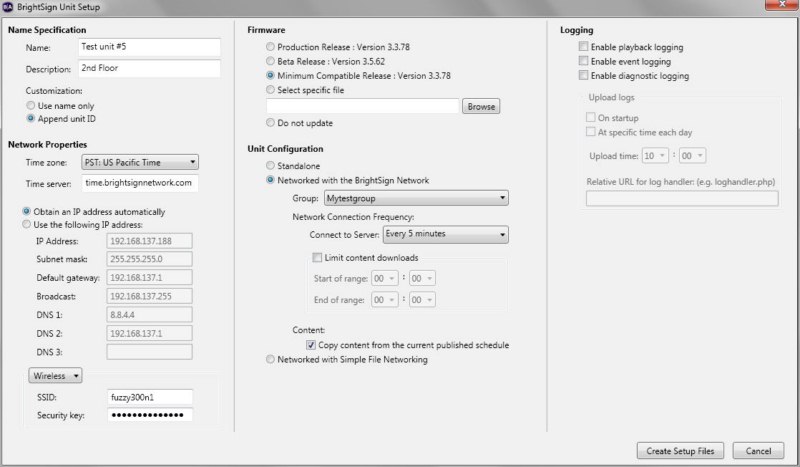The height and width of the screenshot is (467, 800).
Task: Enable playback logging checkbox
Action: [584, 46]
